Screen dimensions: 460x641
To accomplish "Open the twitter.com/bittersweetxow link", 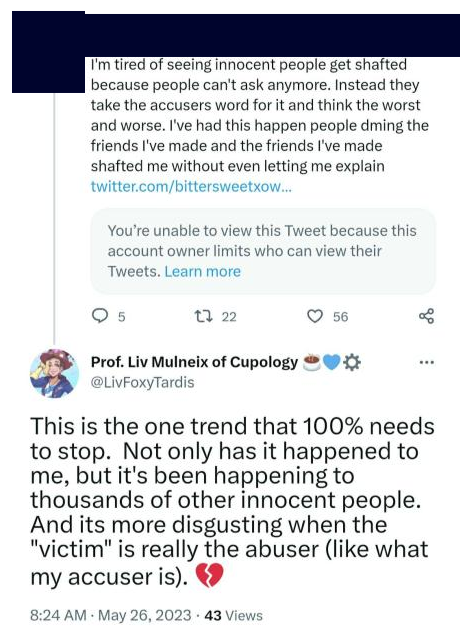I will (x=191, y=186).
